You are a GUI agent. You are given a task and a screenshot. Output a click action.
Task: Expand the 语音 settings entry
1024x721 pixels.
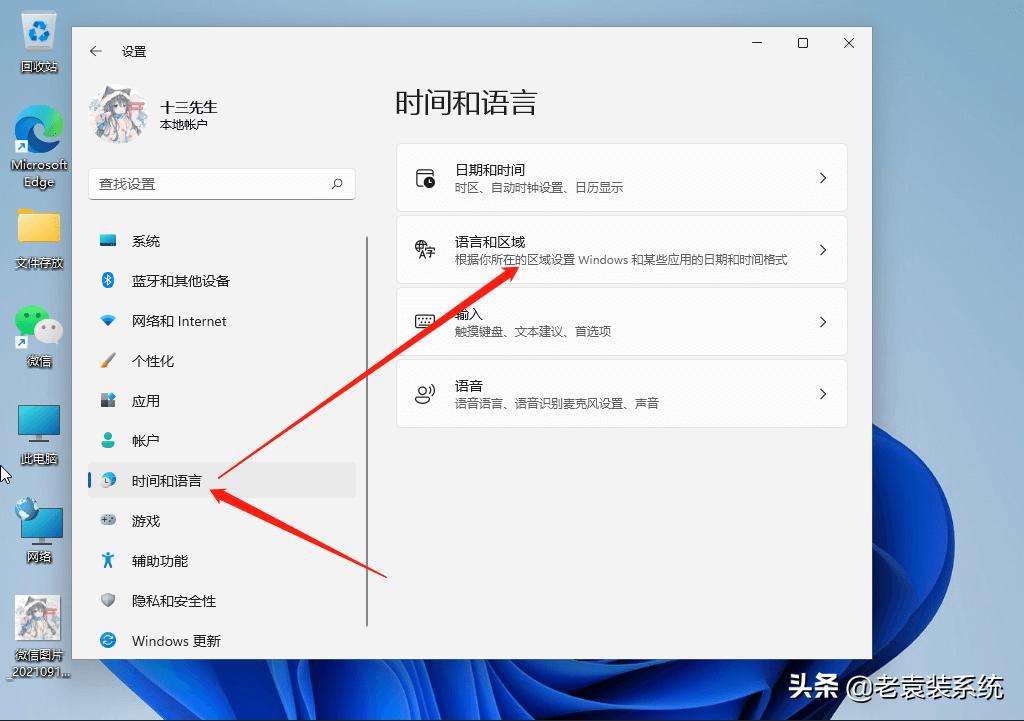pos(622,393)
